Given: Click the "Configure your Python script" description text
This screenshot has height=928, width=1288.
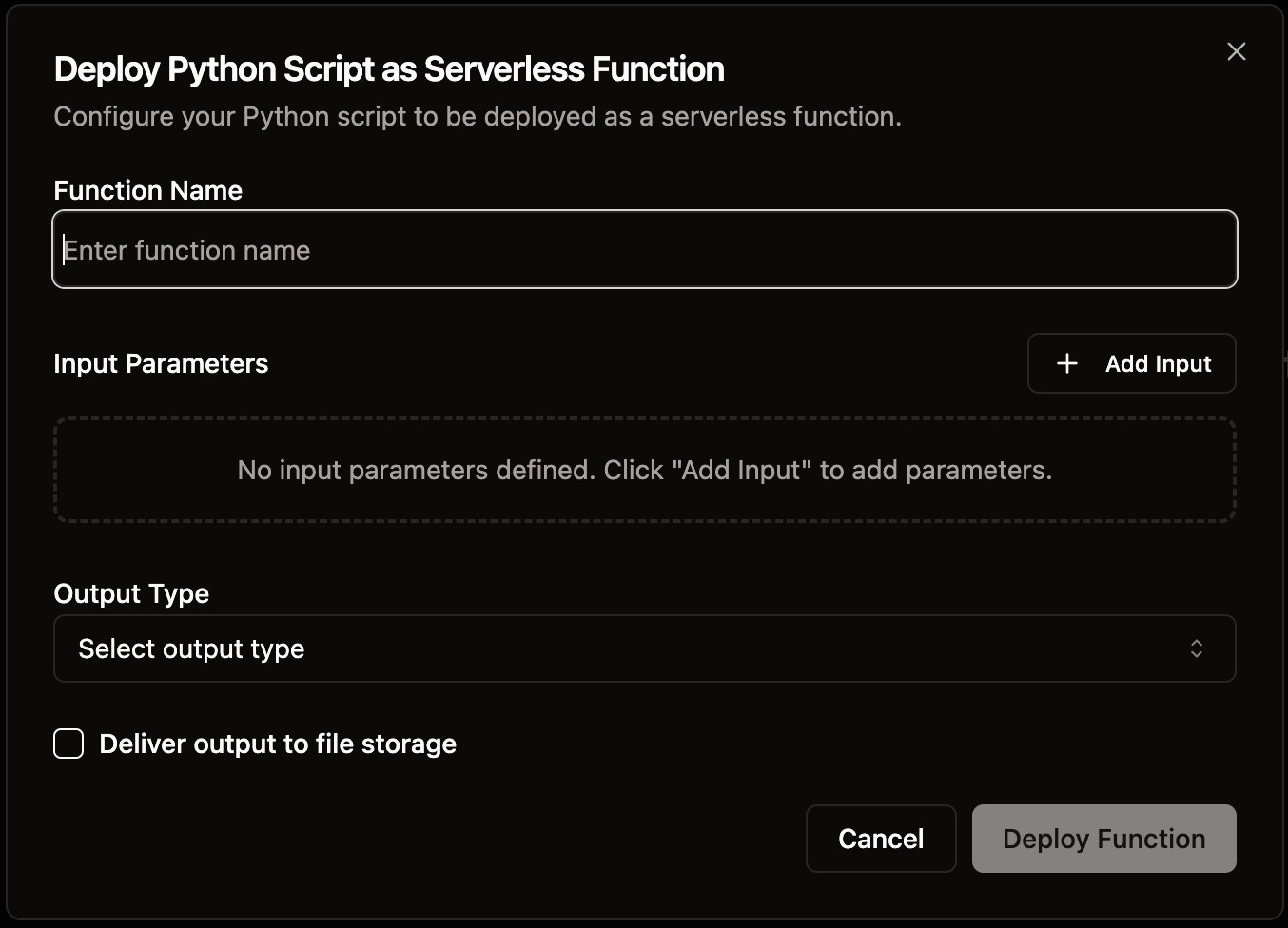Looking at the screenshot, I should point(477,116).
